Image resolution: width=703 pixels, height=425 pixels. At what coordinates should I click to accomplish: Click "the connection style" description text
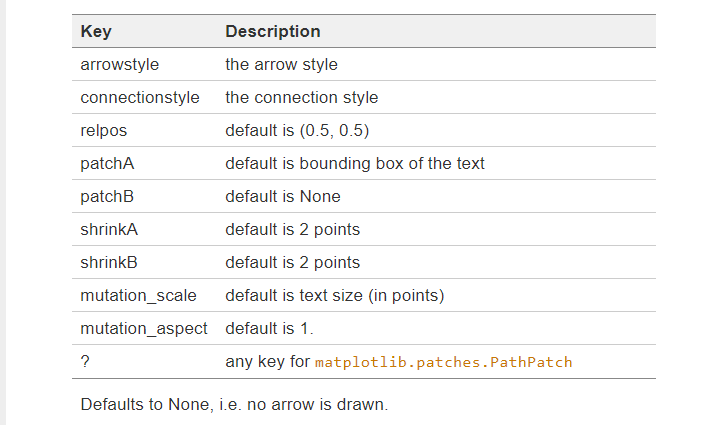click(x=301, y=98)
